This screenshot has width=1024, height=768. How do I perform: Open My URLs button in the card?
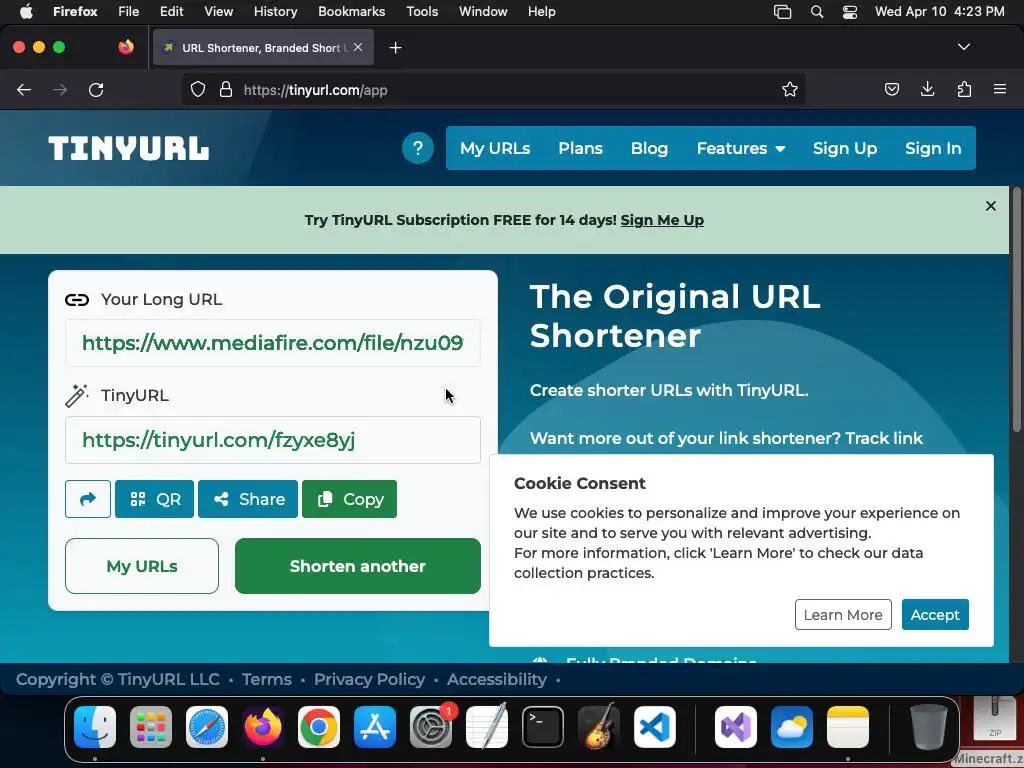(142, 566)
